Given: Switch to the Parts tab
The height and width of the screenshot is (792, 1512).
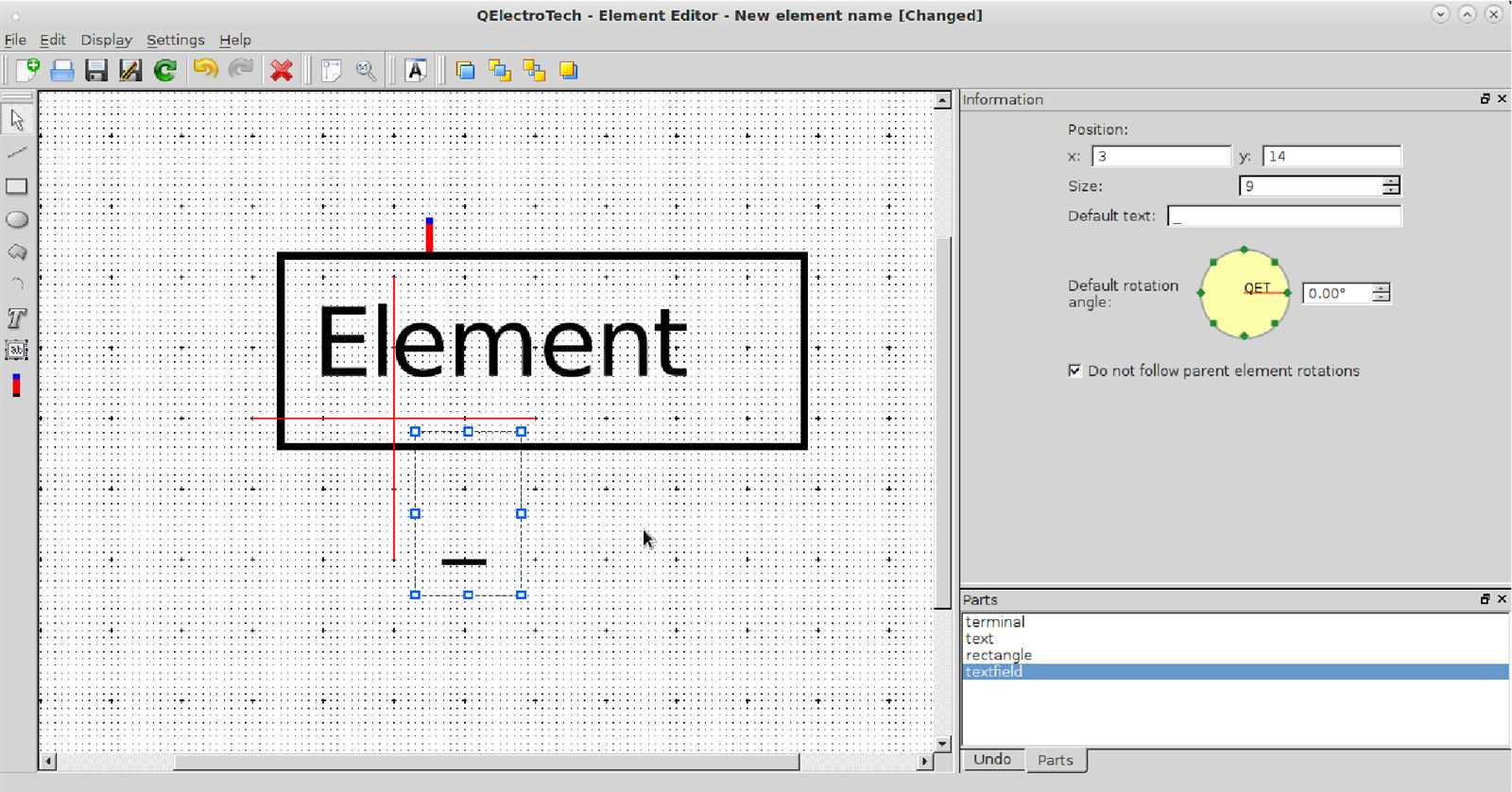Looking at the screenshot, I should tap(1056, 760).
